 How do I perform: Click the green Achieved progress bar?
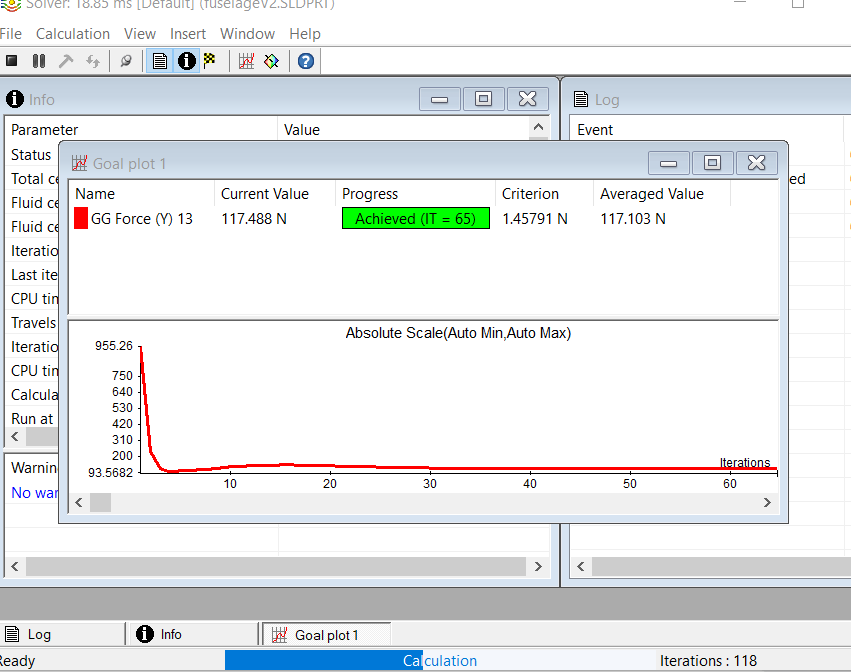[x=415, y=219]
